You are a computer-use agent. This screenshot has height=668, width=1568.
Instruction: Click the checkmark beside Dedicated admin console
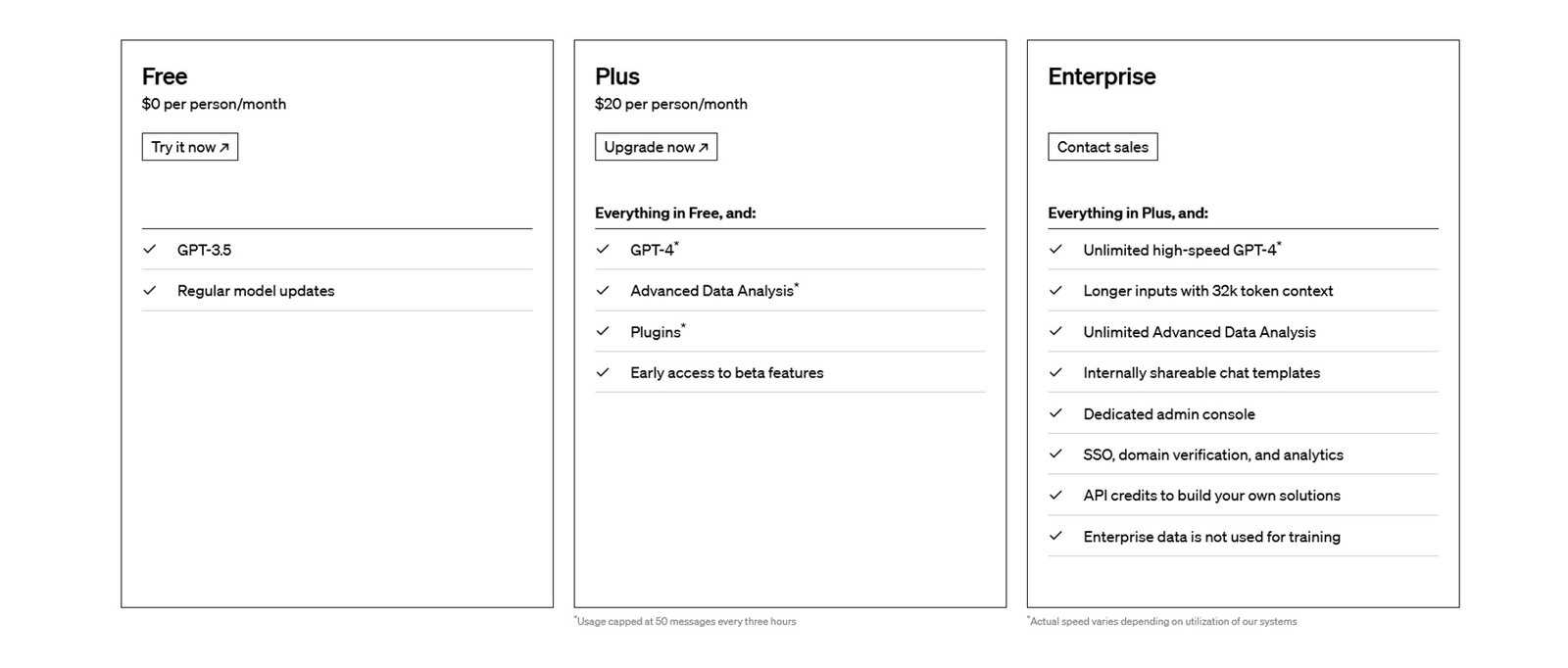(1055, 413)
